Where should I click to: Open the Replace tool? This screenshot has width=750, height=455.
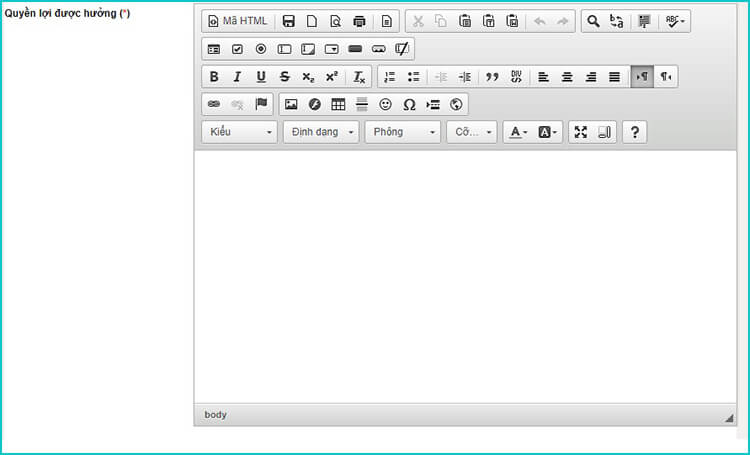point(617,21)
